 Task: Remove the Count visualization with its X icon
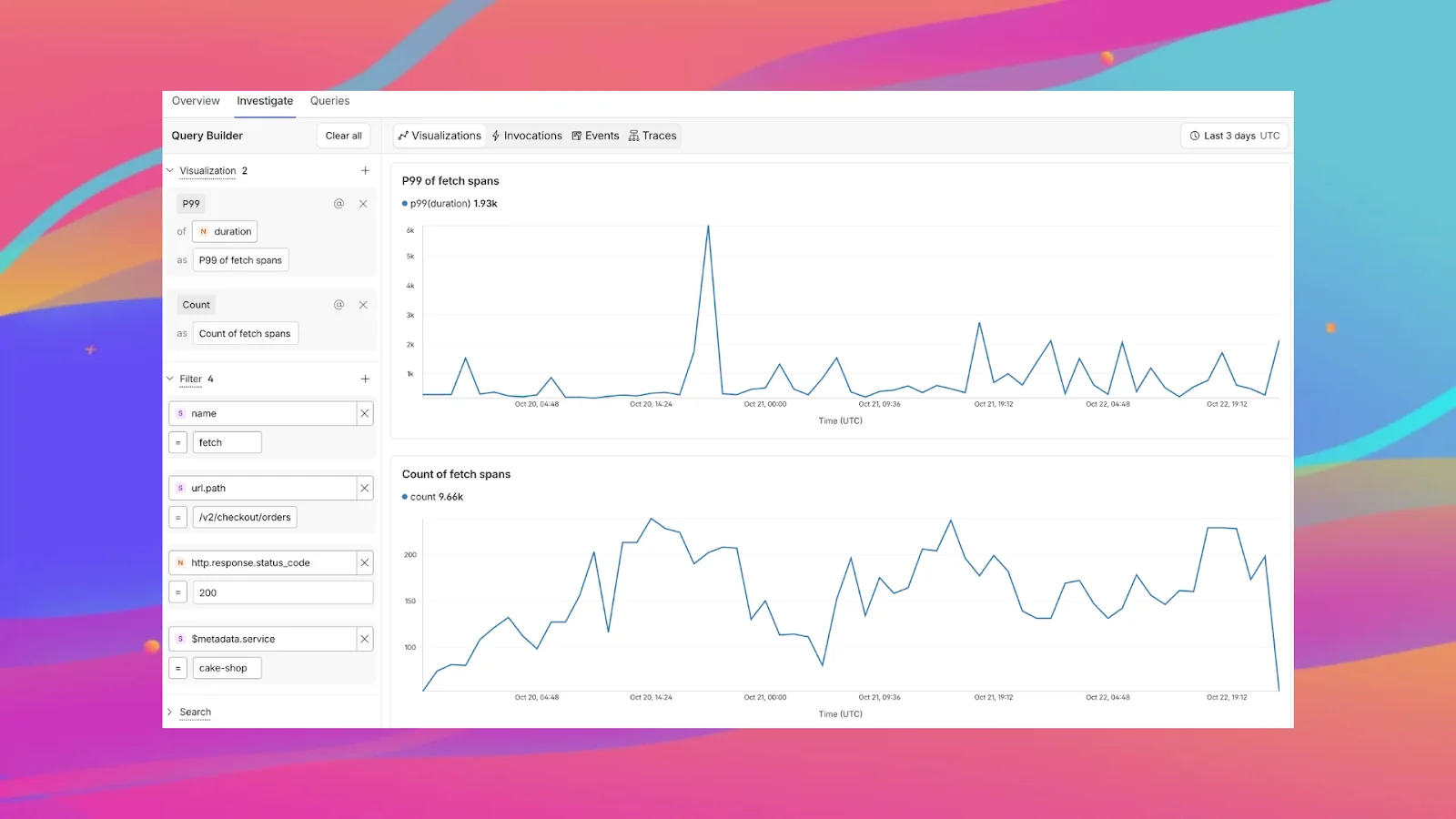(x=363, y=305)
